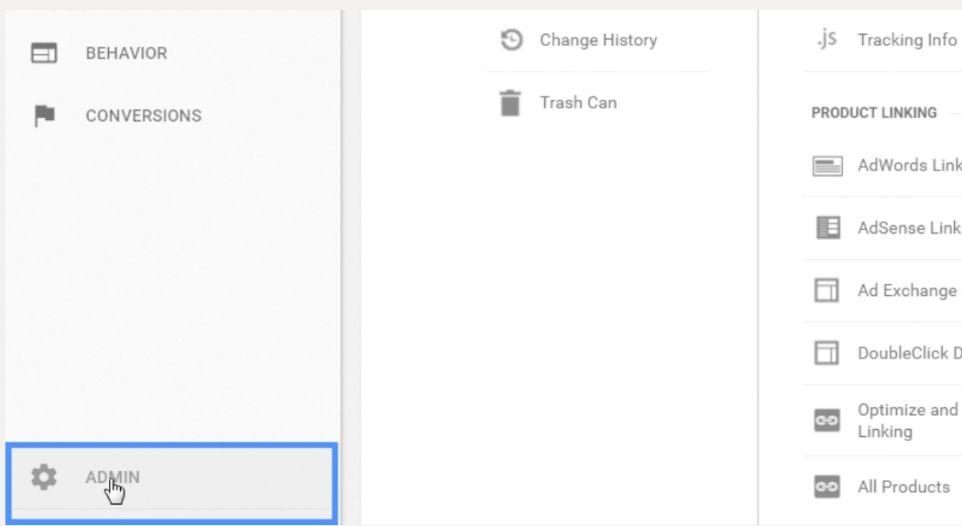This screenshot has width=962, height=526.
Task: Click the Ad Exchange icon
Action: [827, 291]
